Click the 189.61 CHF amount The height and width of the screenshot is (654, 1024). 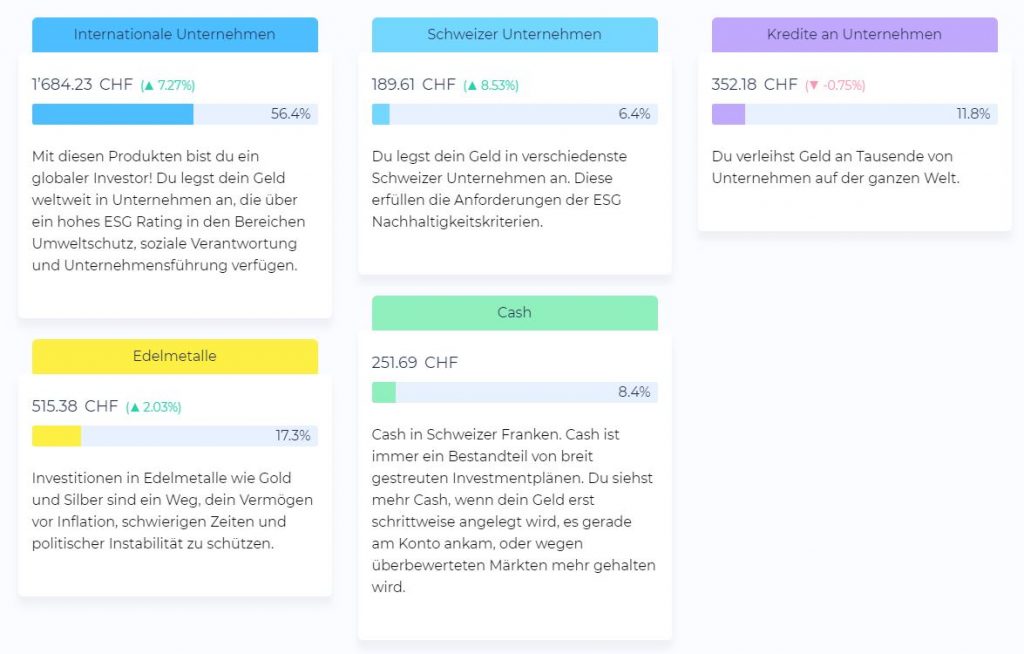(413, 84)
